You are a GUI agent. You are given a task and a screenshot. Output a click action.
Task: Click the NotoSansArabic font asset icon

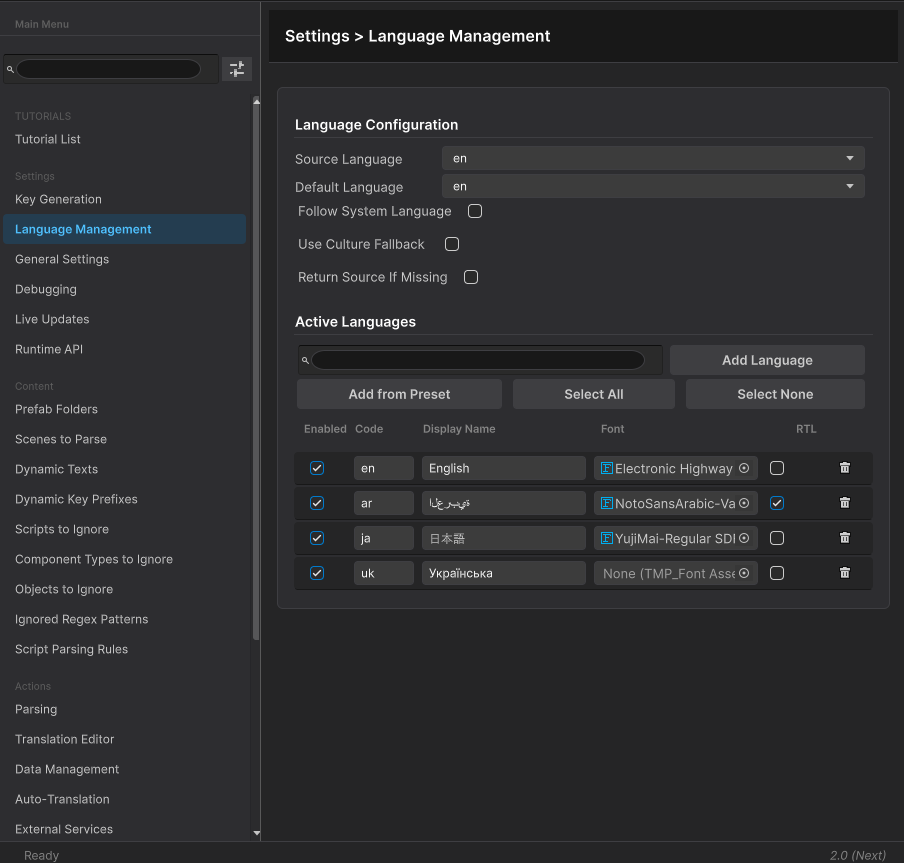tap(607, 503)
